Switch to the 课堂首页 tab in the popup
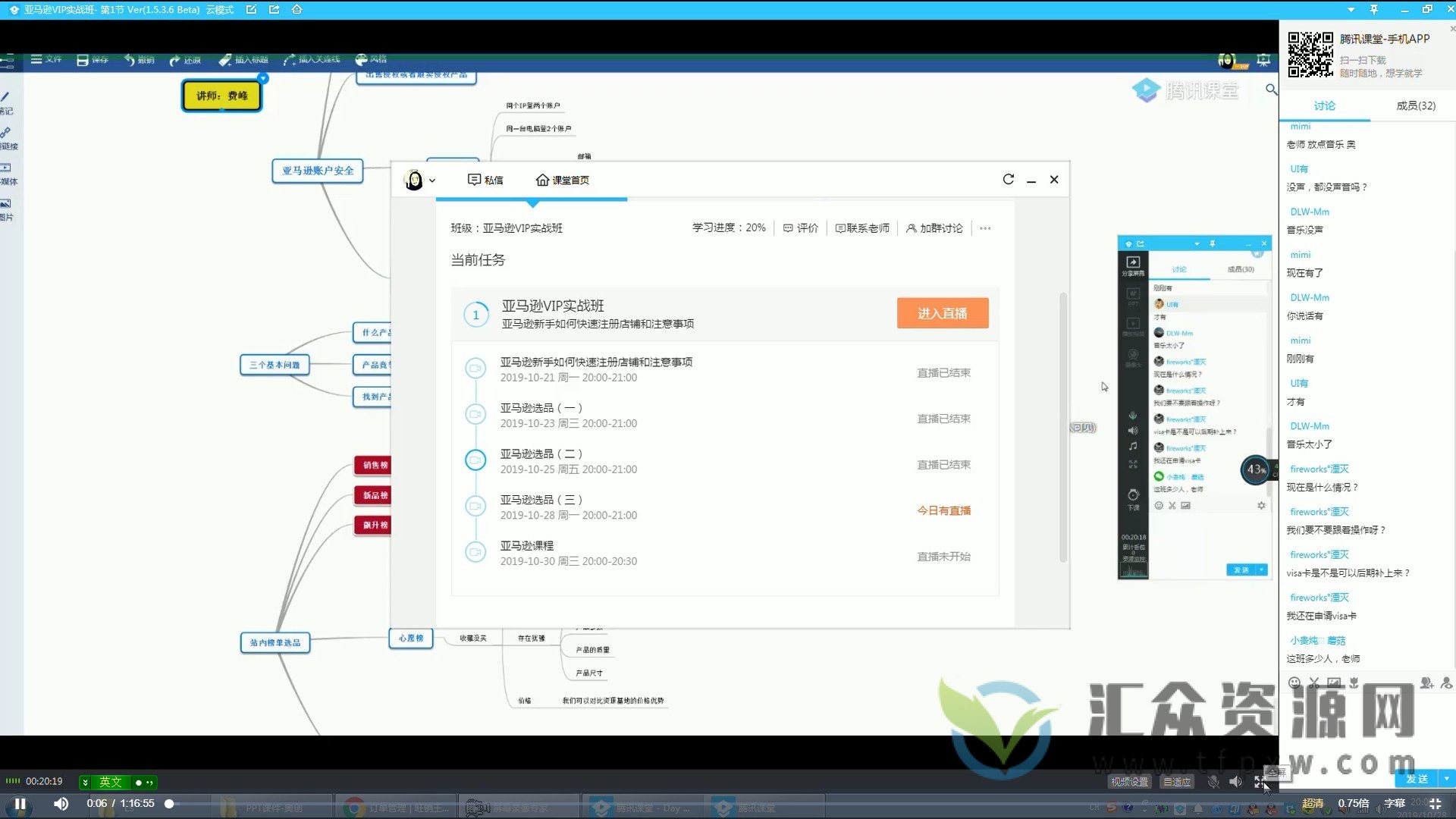This screenshot has width=1456, height=819. 563,180
